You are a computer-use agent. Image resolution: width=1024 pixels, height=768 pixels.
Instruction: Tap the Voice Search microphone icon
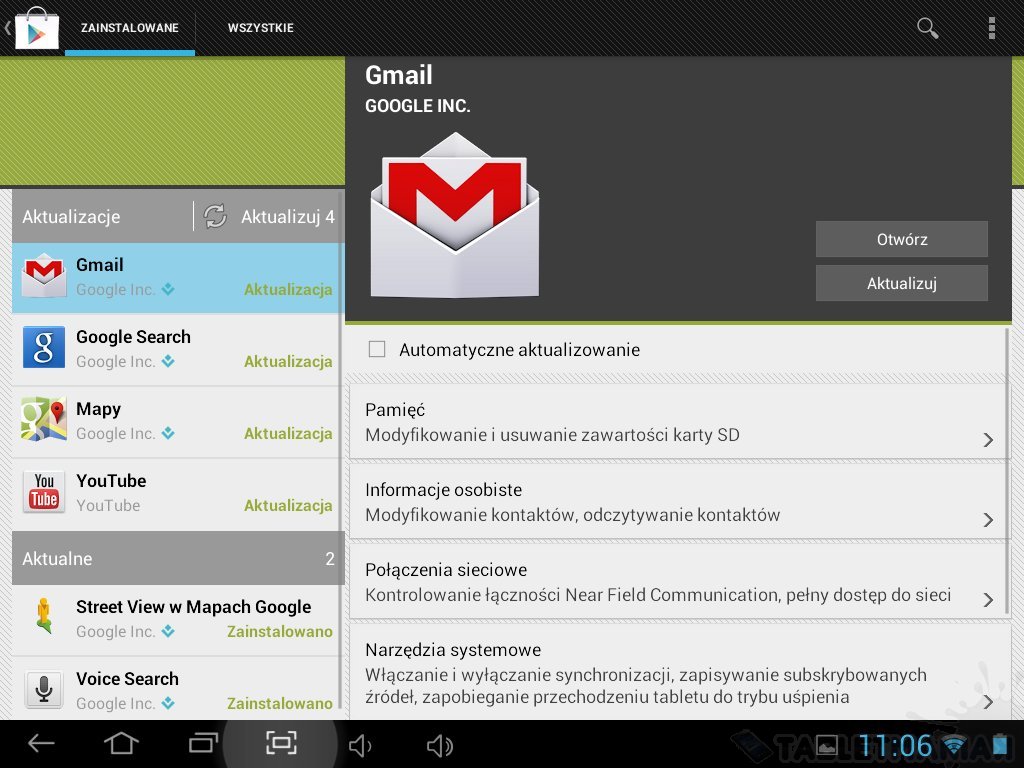pos(43,690)
